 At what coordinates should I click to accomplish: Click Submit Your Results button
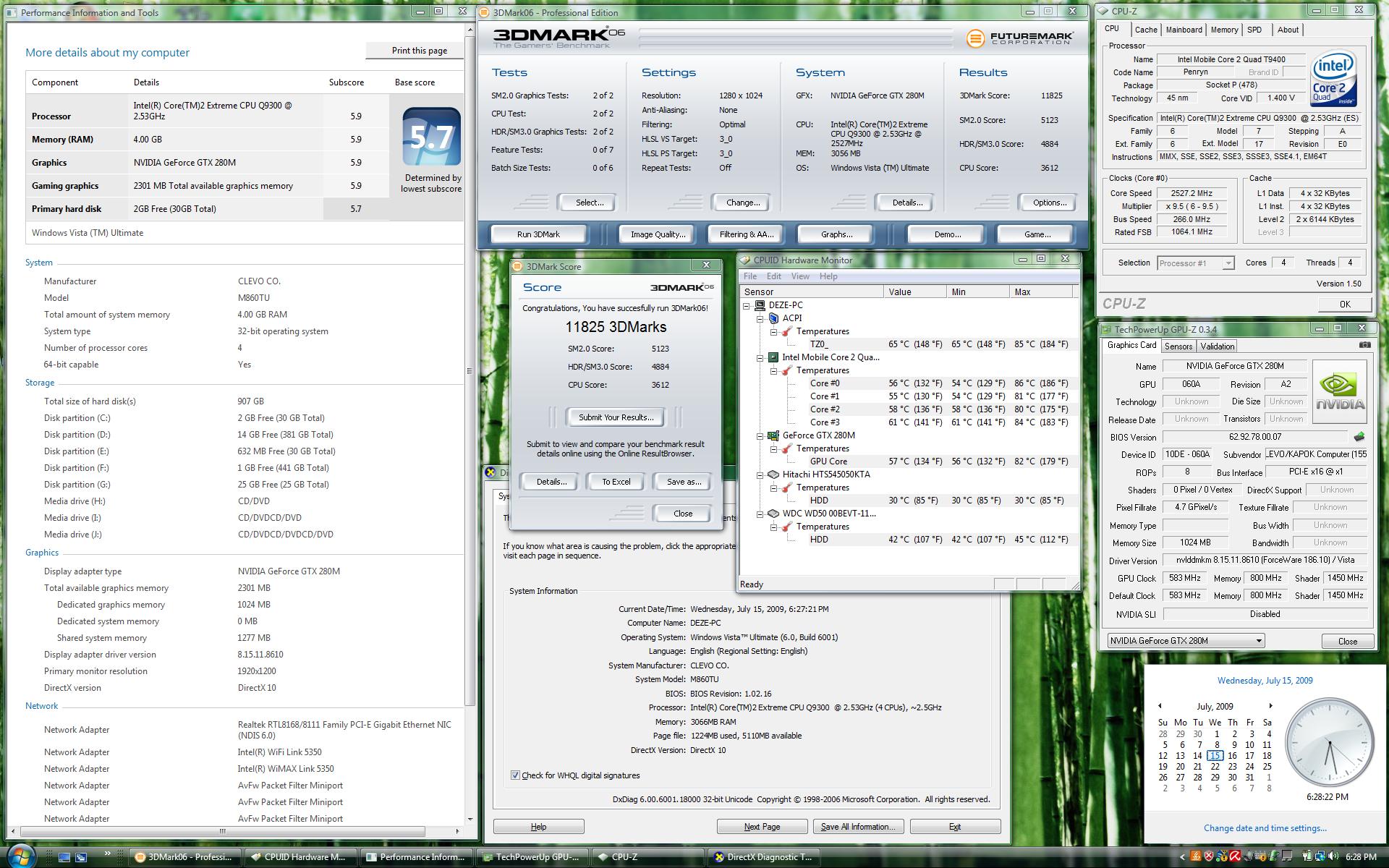[616, 417]
